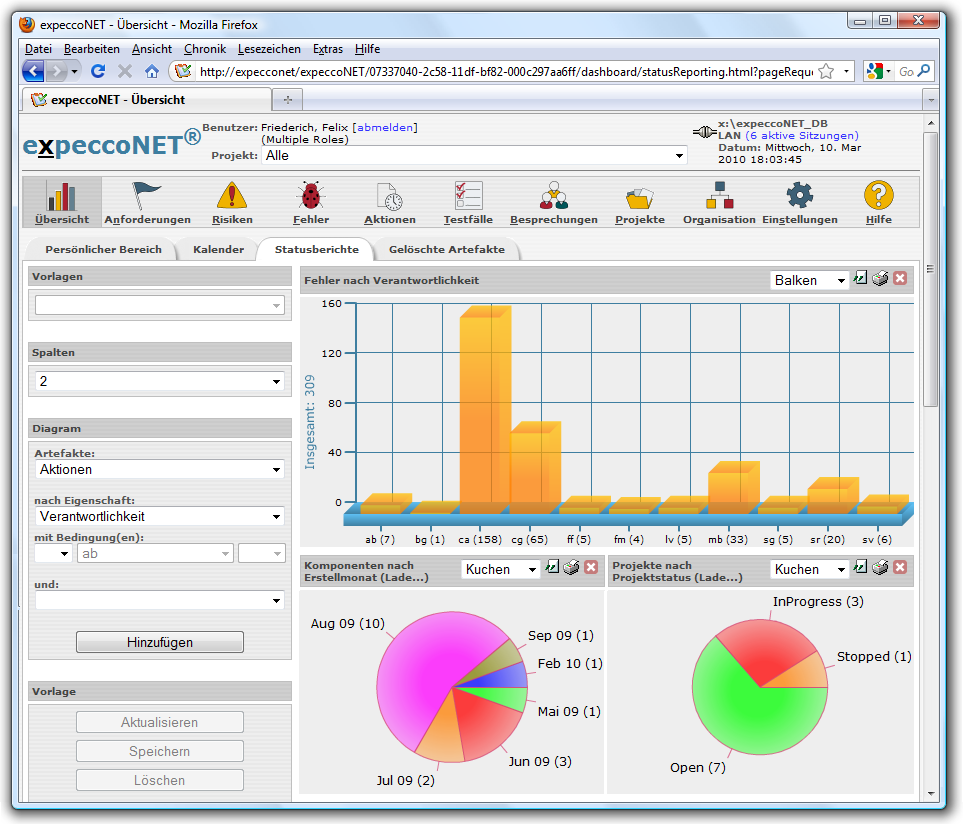963x825 pixels.
Task: Open the Risiken warning section
Action: pyautogui.click(x=232, y=202)
